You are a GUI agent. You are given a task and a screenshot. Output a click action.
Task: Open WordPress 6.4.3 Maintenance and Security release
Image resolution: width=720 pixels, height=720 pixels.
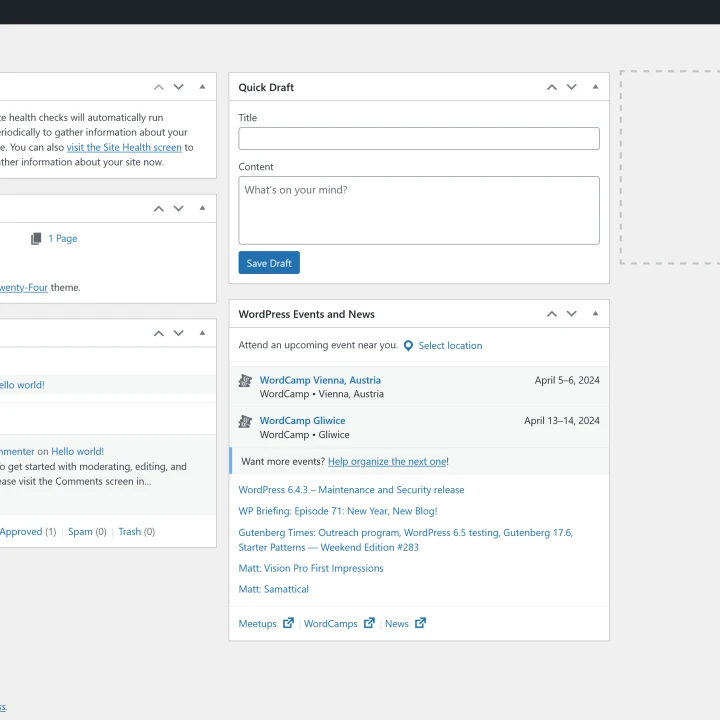(351, 490)
